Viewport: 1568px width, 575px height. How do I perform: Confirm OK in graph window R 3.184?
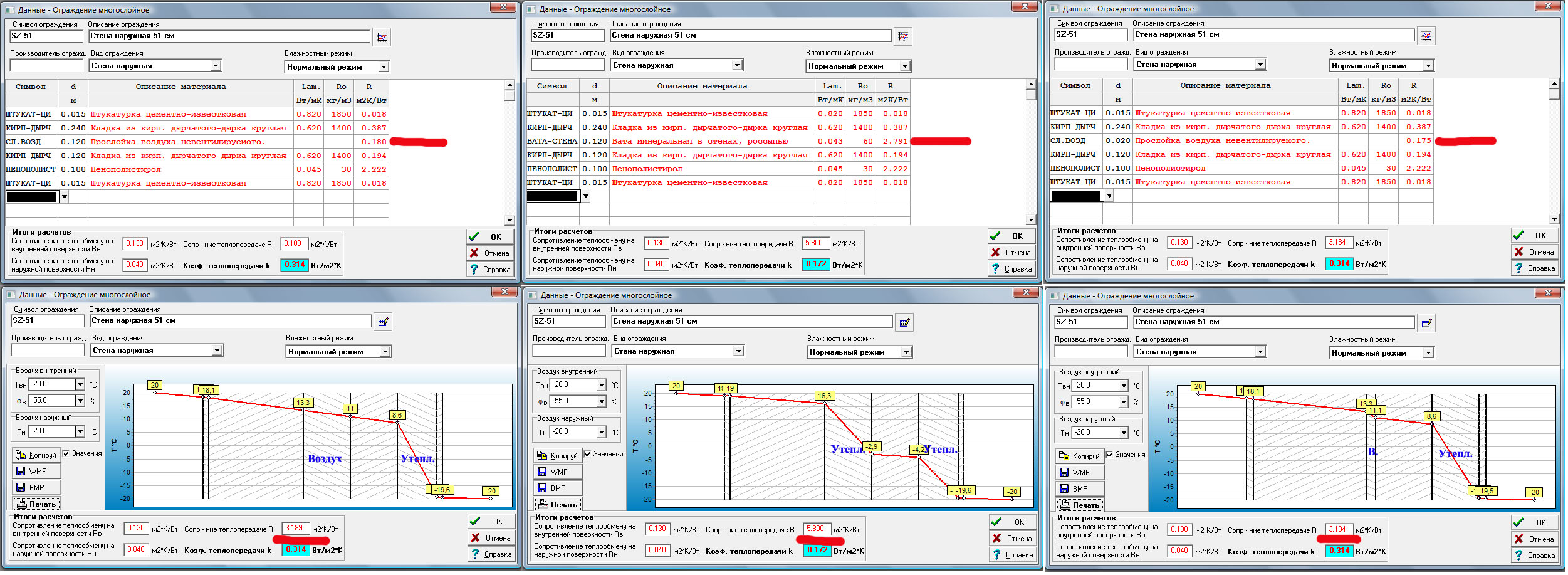(1535, 522)
